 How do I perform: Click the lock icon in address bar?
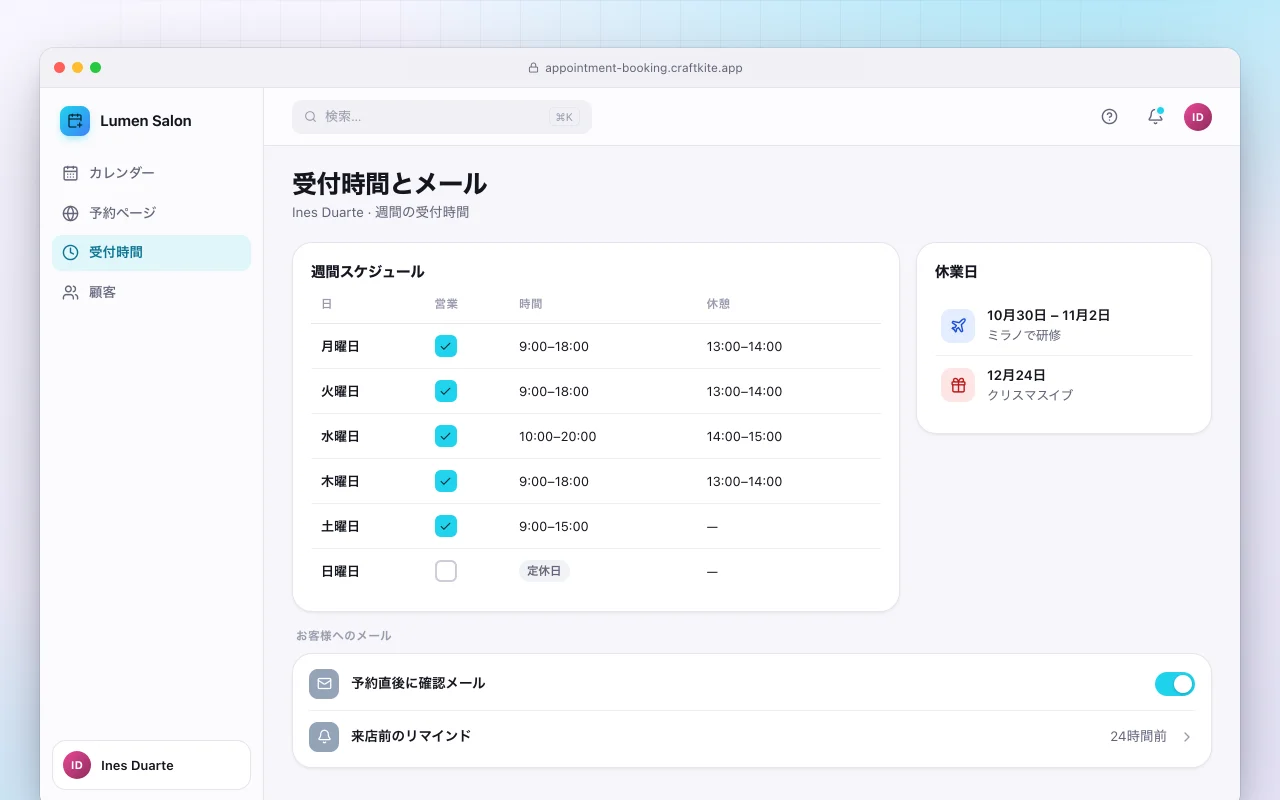pyautogui.click(x=533, y=68)
